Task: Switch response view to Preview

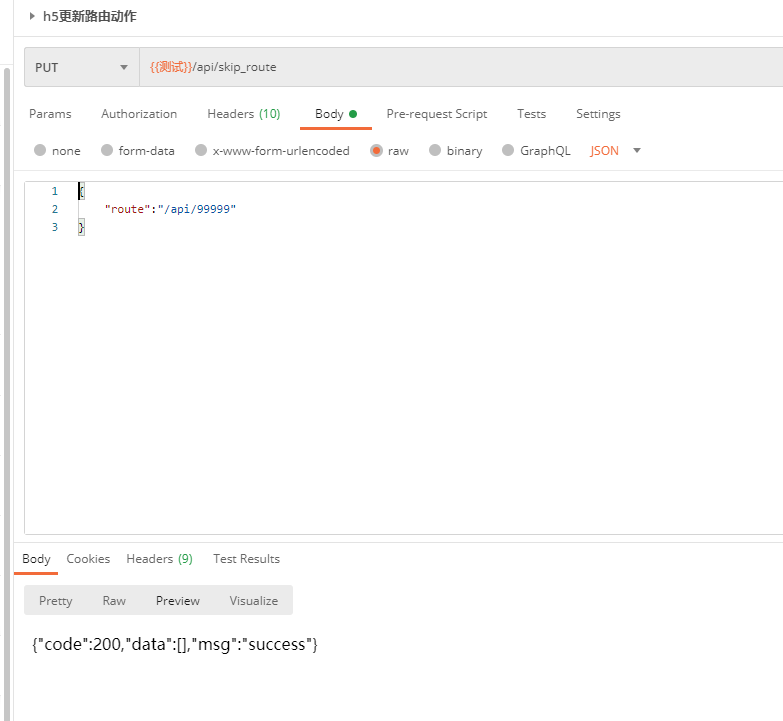Action: 178,601
